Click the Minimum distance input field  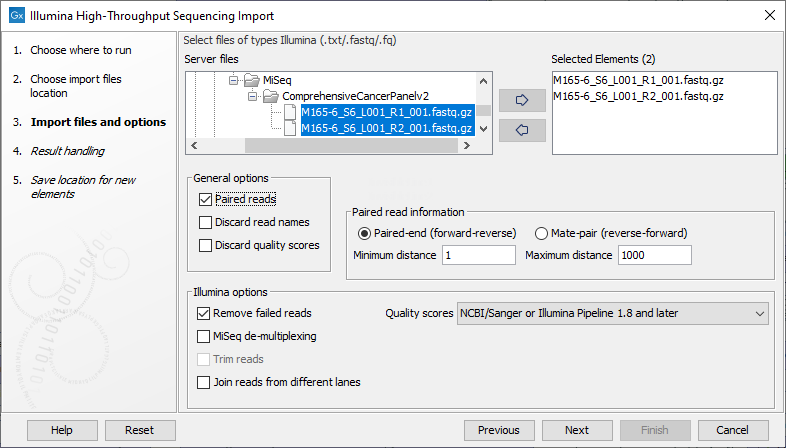(479, 255)
